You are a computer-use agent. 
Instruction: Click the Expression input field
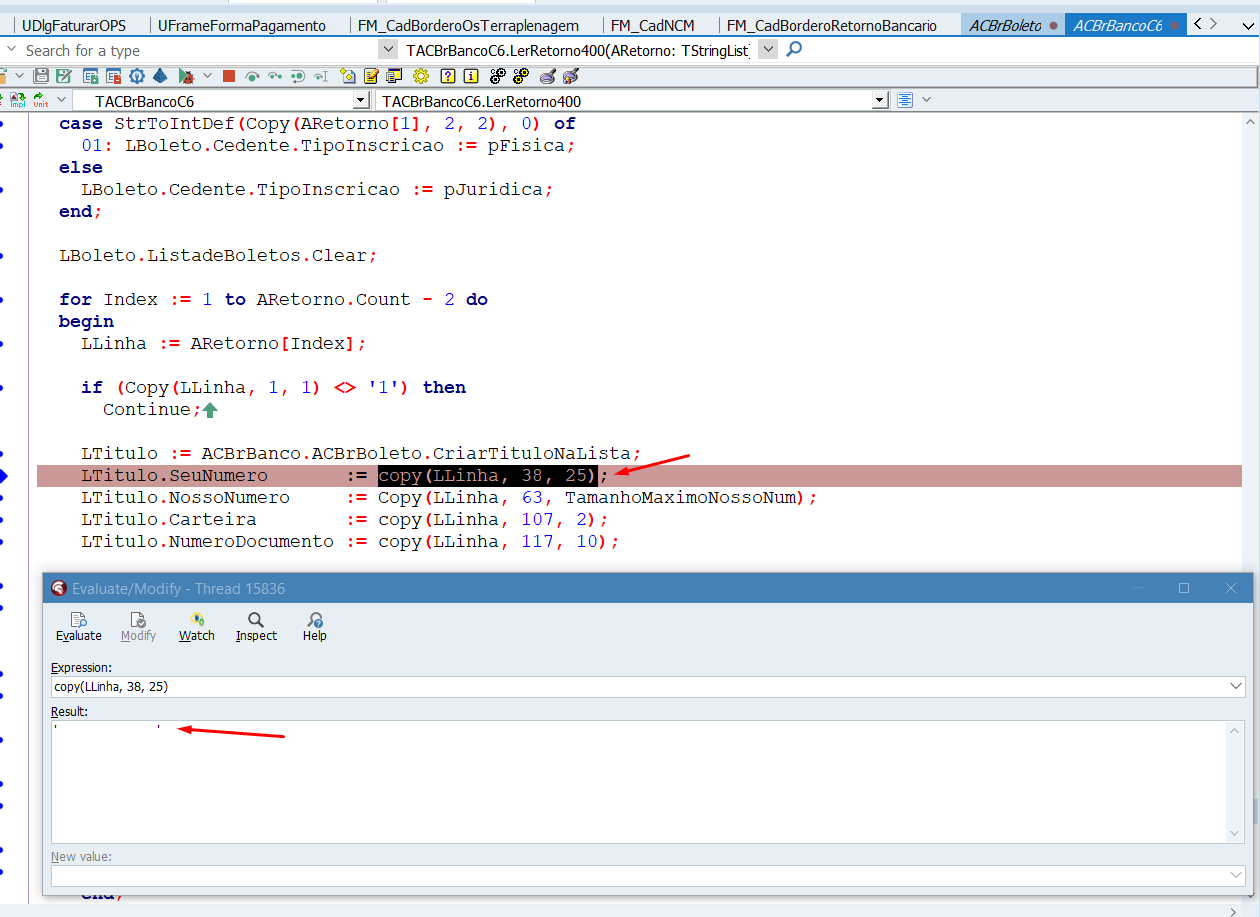point(640,686)
